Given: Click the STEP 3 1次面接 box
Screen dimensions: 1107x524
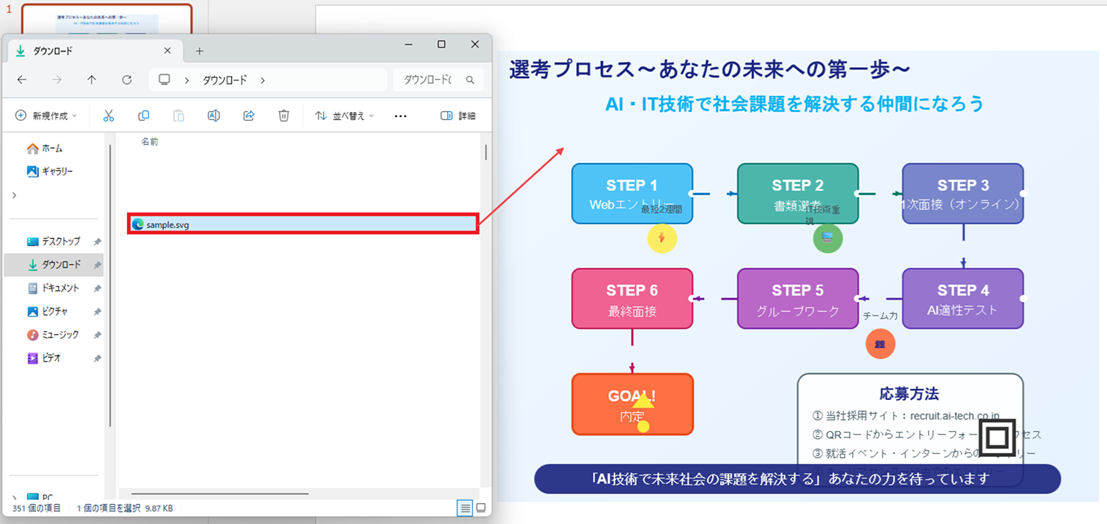Looking at the screenshot, I should 963,193.
